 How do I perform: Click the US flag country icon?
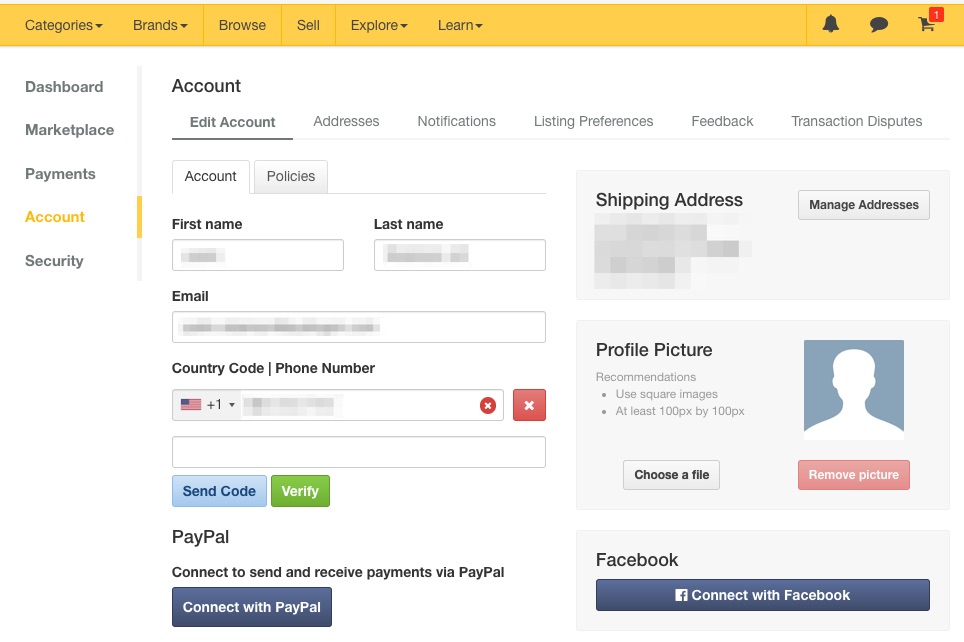click(191, 405)
